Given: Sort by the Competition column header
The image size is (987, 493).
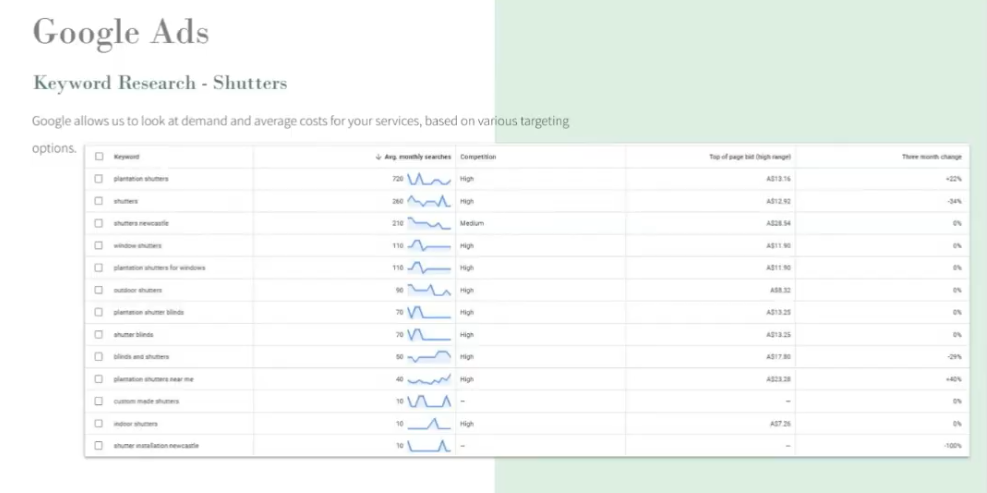Looking at the screenshot, I should pos(478,157).
